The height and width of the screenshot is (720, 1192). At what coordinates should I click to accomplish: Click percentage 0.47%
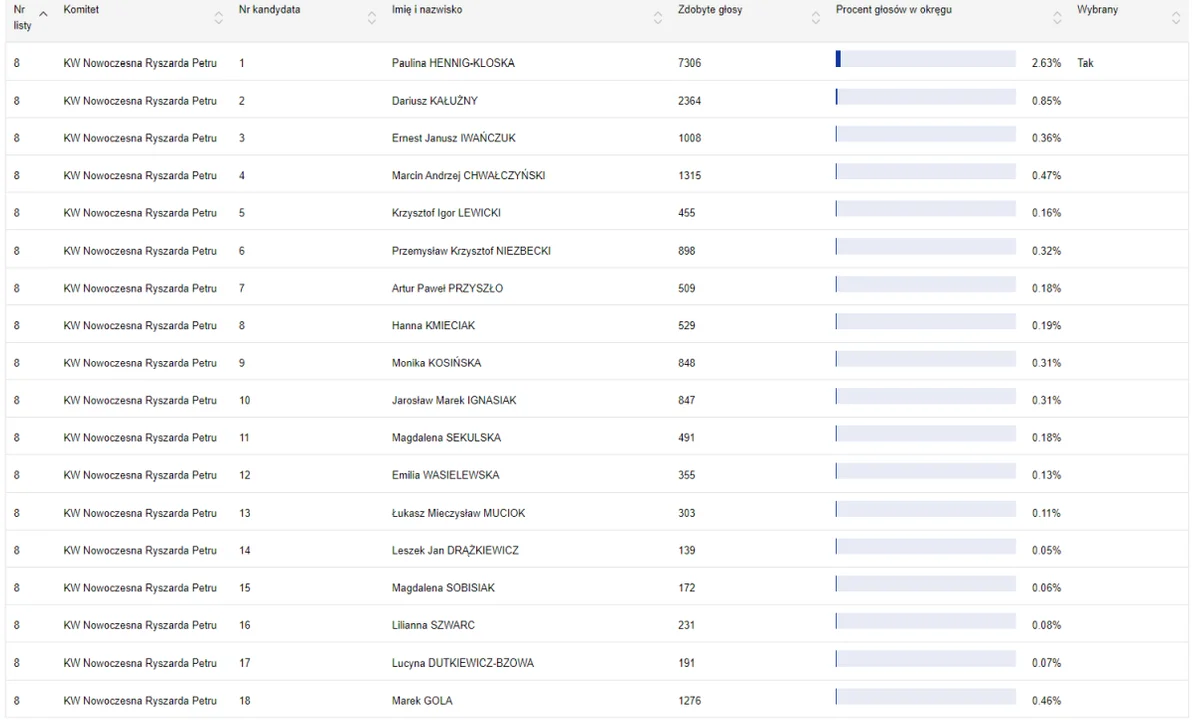[1046, 175]
